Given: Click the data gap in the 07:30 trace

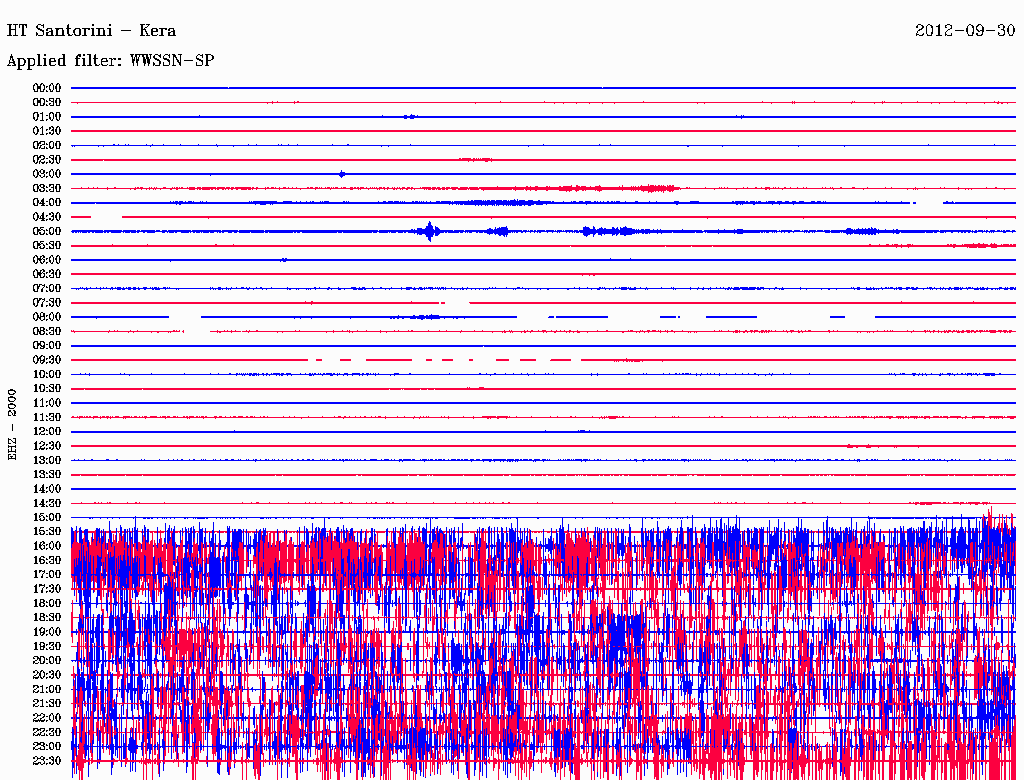Looking at the screenshot, I should point(457,302).
